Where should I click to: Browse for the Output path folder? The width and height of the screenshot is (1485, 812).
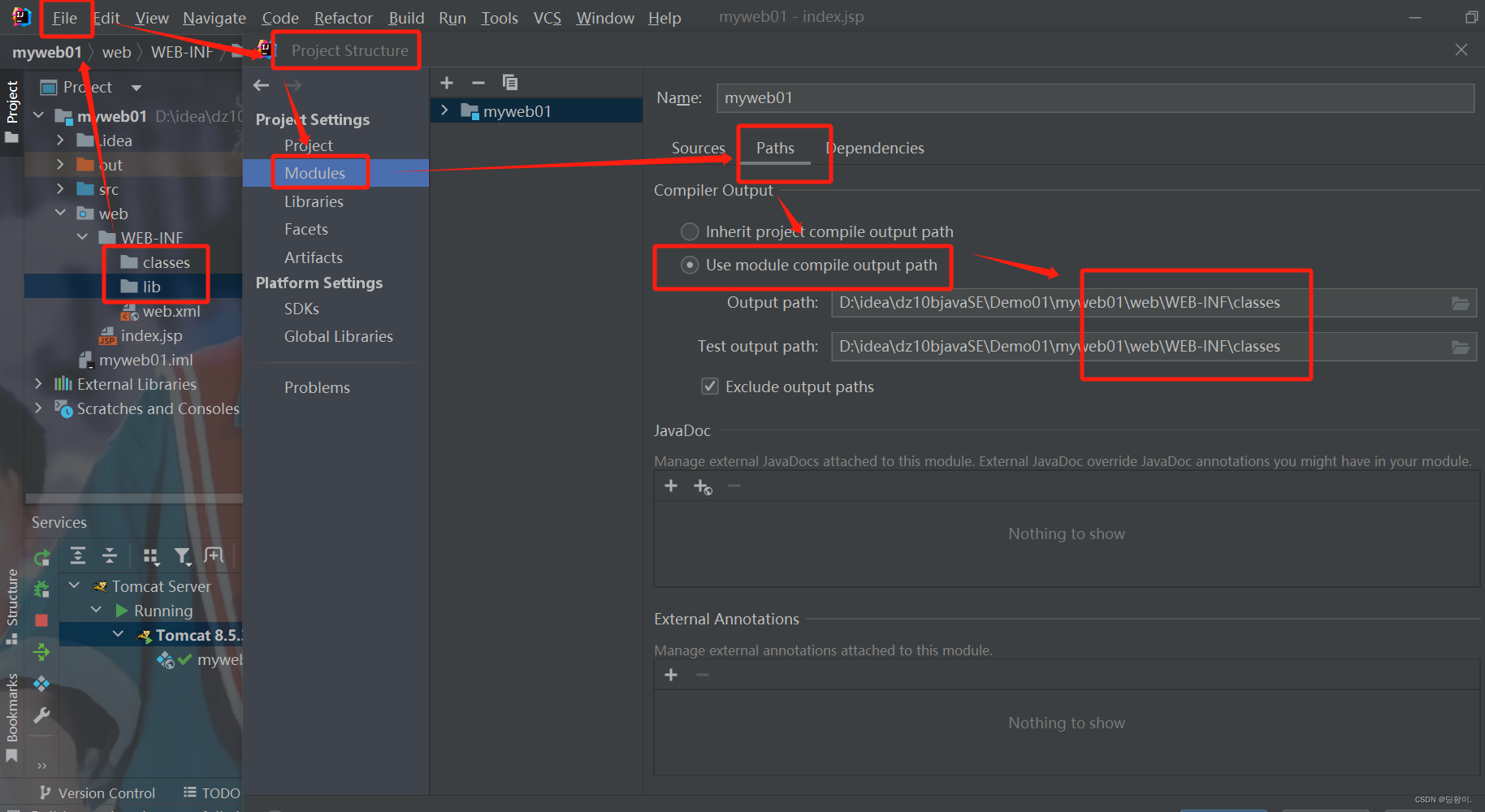[1460, 304]
